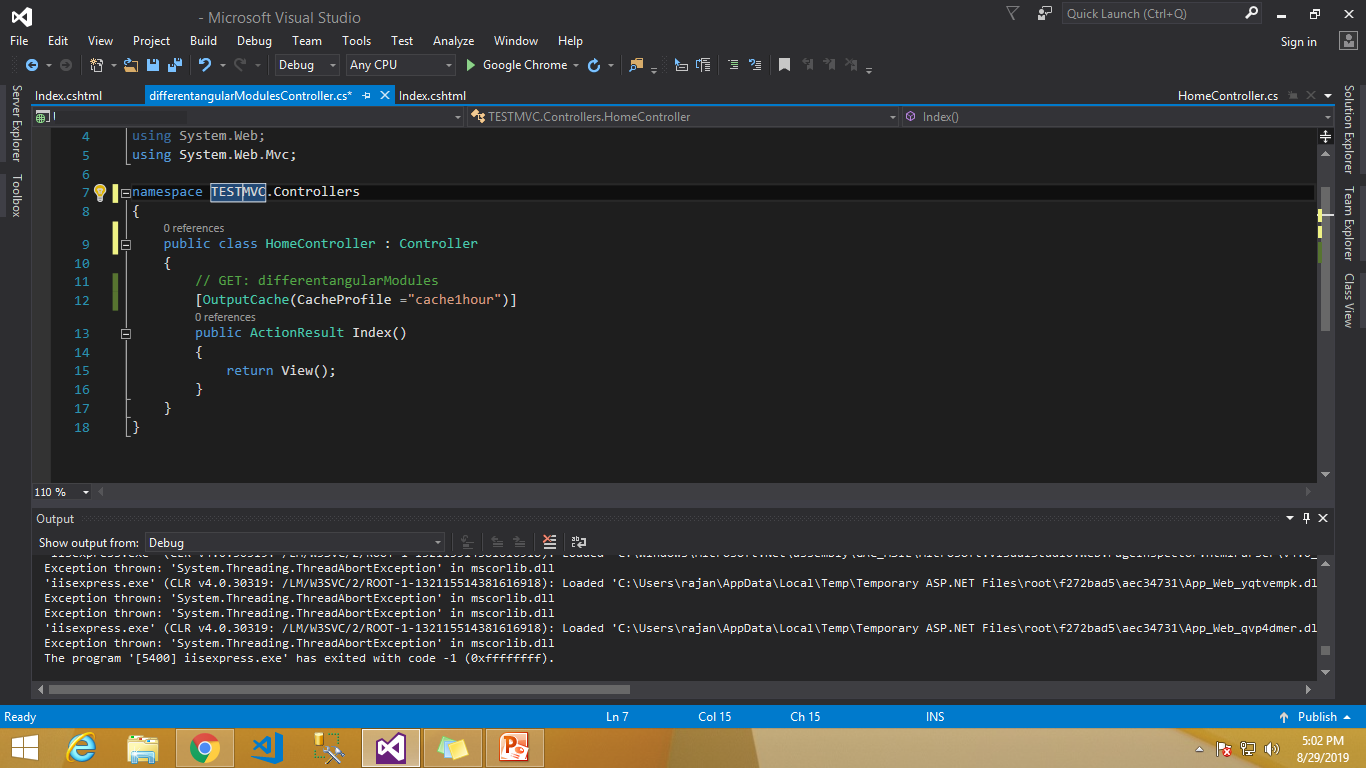Click the New Project toolbar icon
Screen dimensions: 1366x768
point(97,65)
